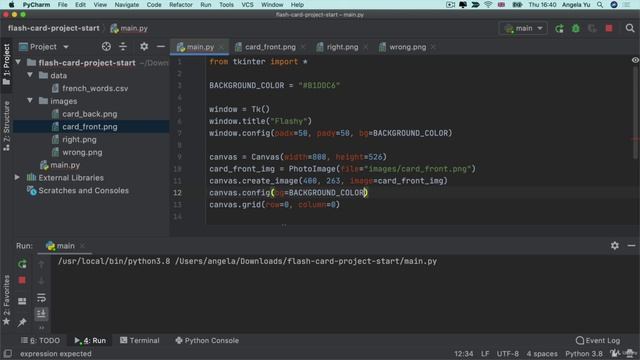Go to line via 12:34 position indicator
The image size is (640, 360).
tap(463, 353)
